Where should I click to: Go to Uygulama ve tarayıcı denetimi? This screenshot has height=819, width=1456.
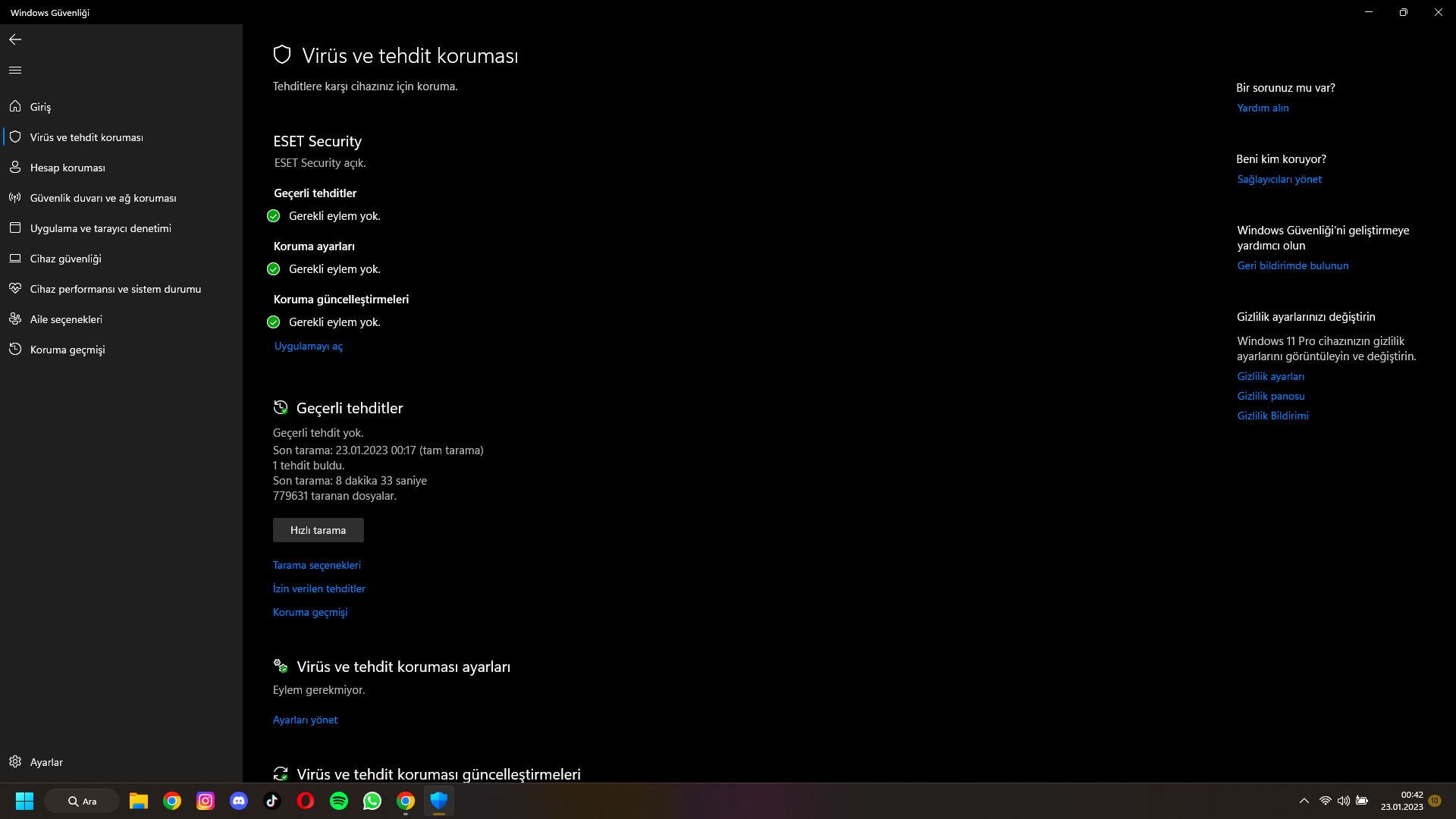(100, 228)
